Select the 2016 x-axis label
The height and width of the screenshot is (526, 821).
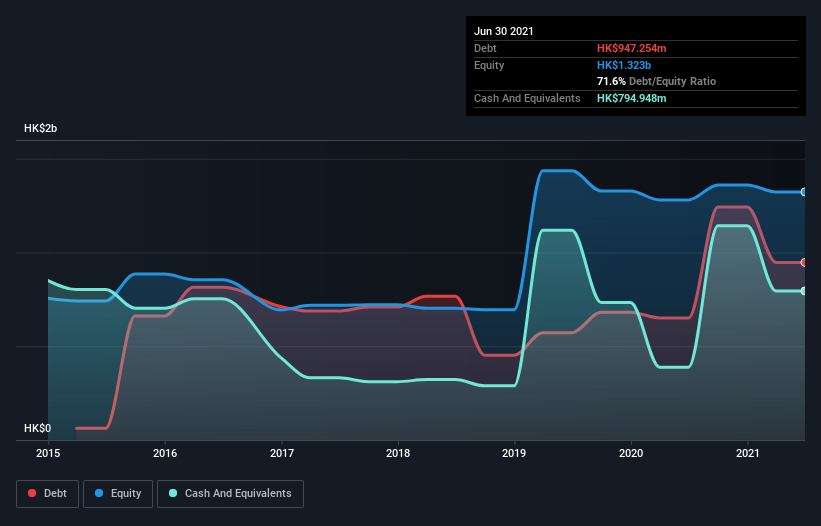[165, 453]
